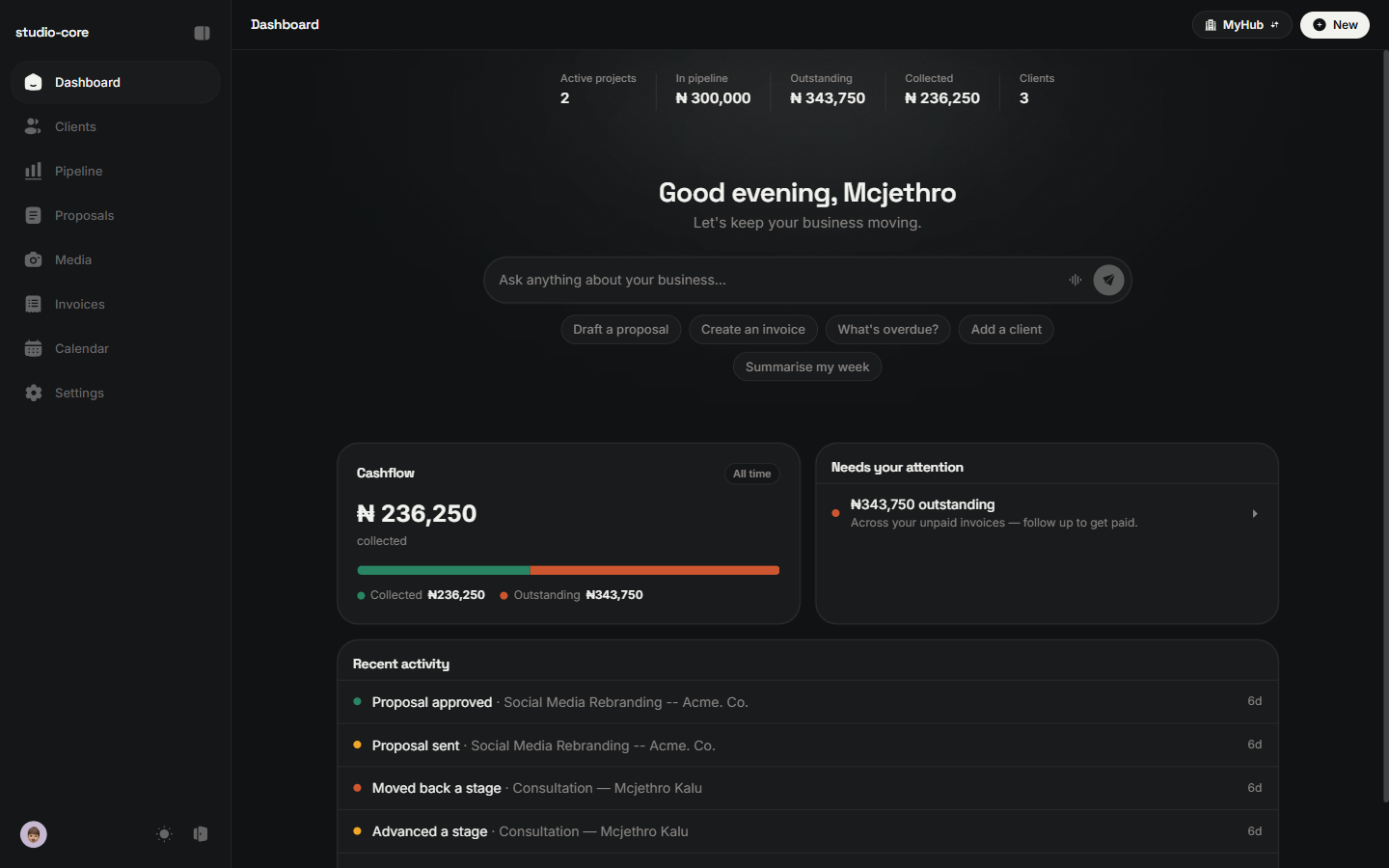Click the Calendar icon in the sidebar
Screen dimensions: 1389x868
pyautogui.click(x=33, y=348)
